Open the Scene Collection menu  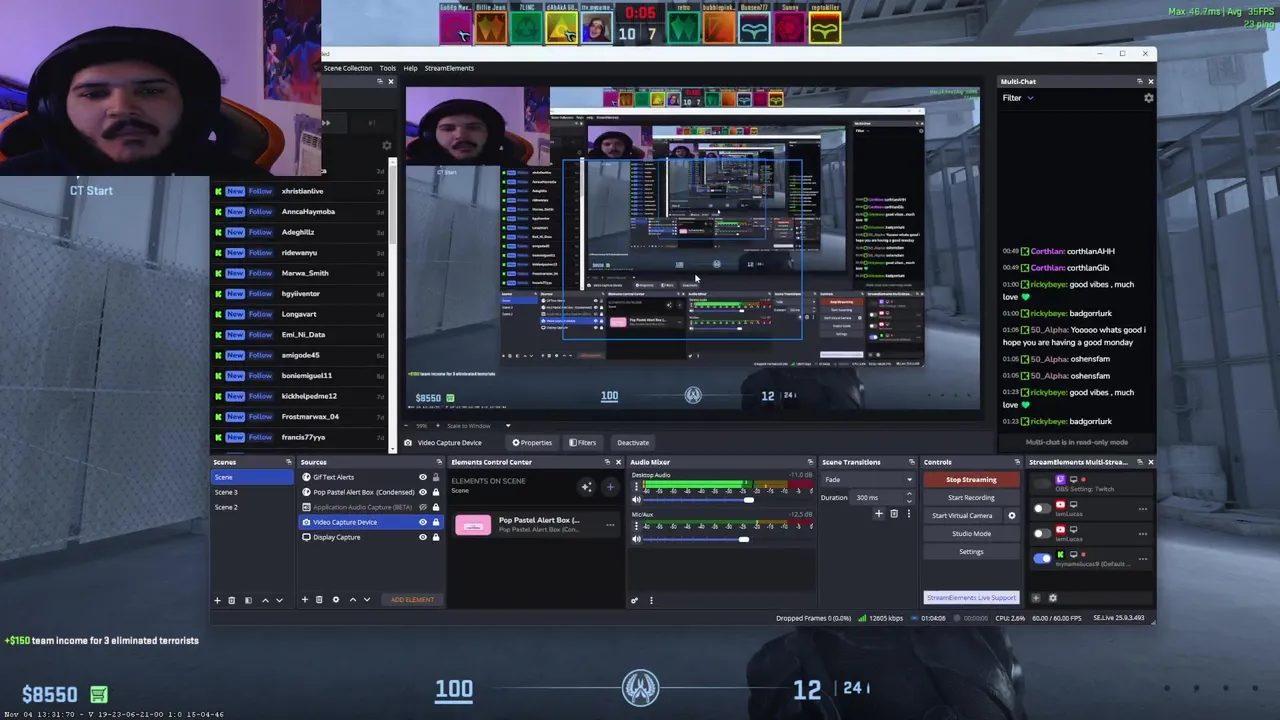347,68
